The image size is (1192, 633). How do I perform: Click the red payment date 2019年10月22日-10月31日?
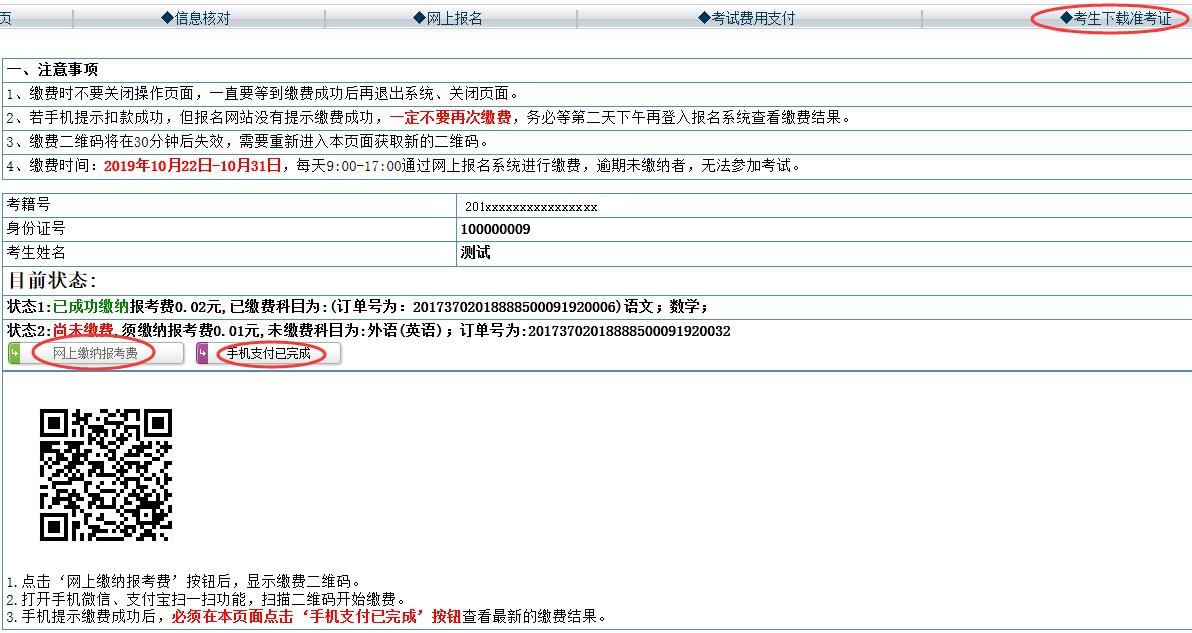click(192, 165)
